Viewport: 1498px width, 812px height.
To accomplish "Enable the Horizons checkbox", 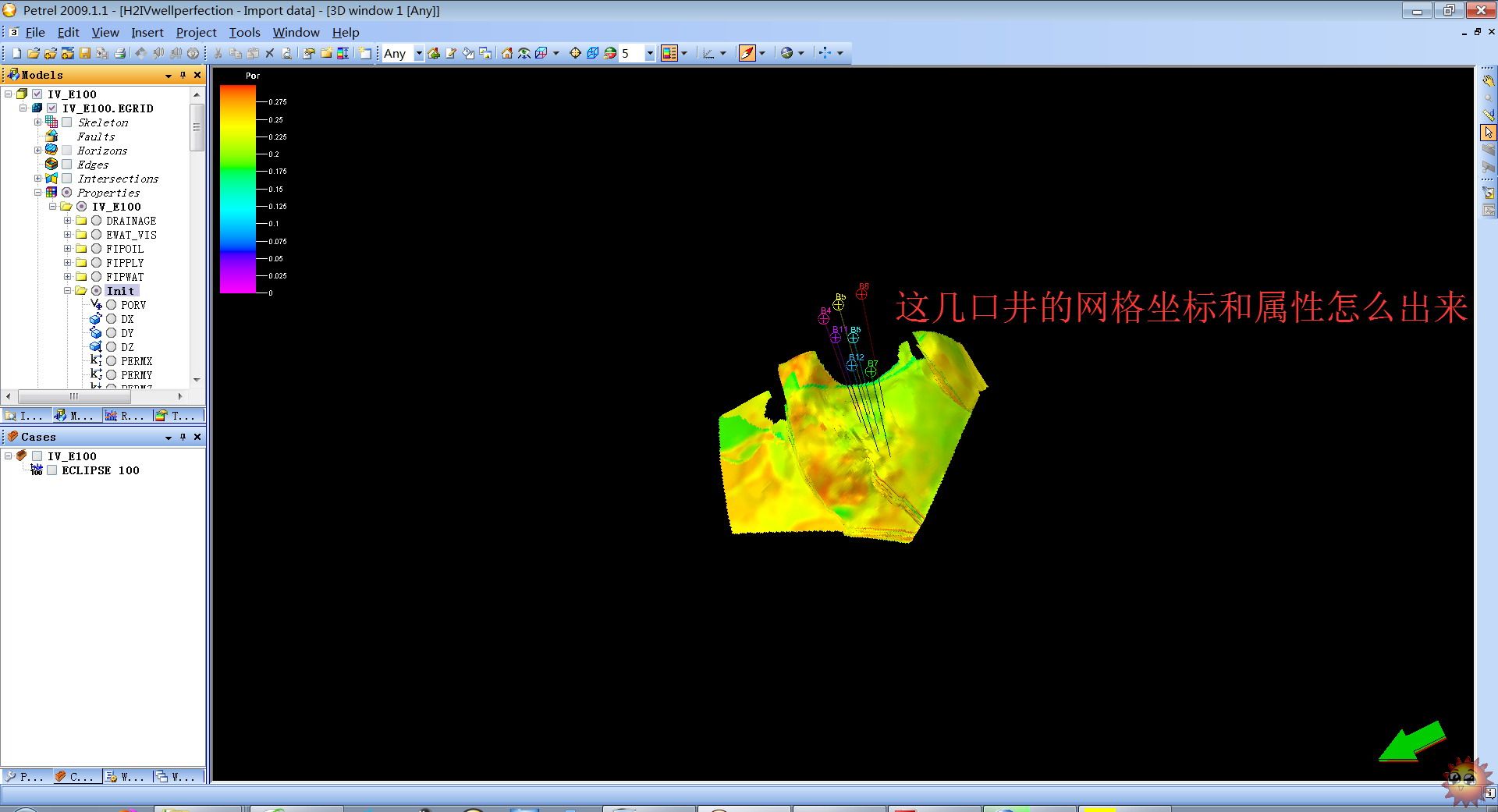I will (67, 151).
